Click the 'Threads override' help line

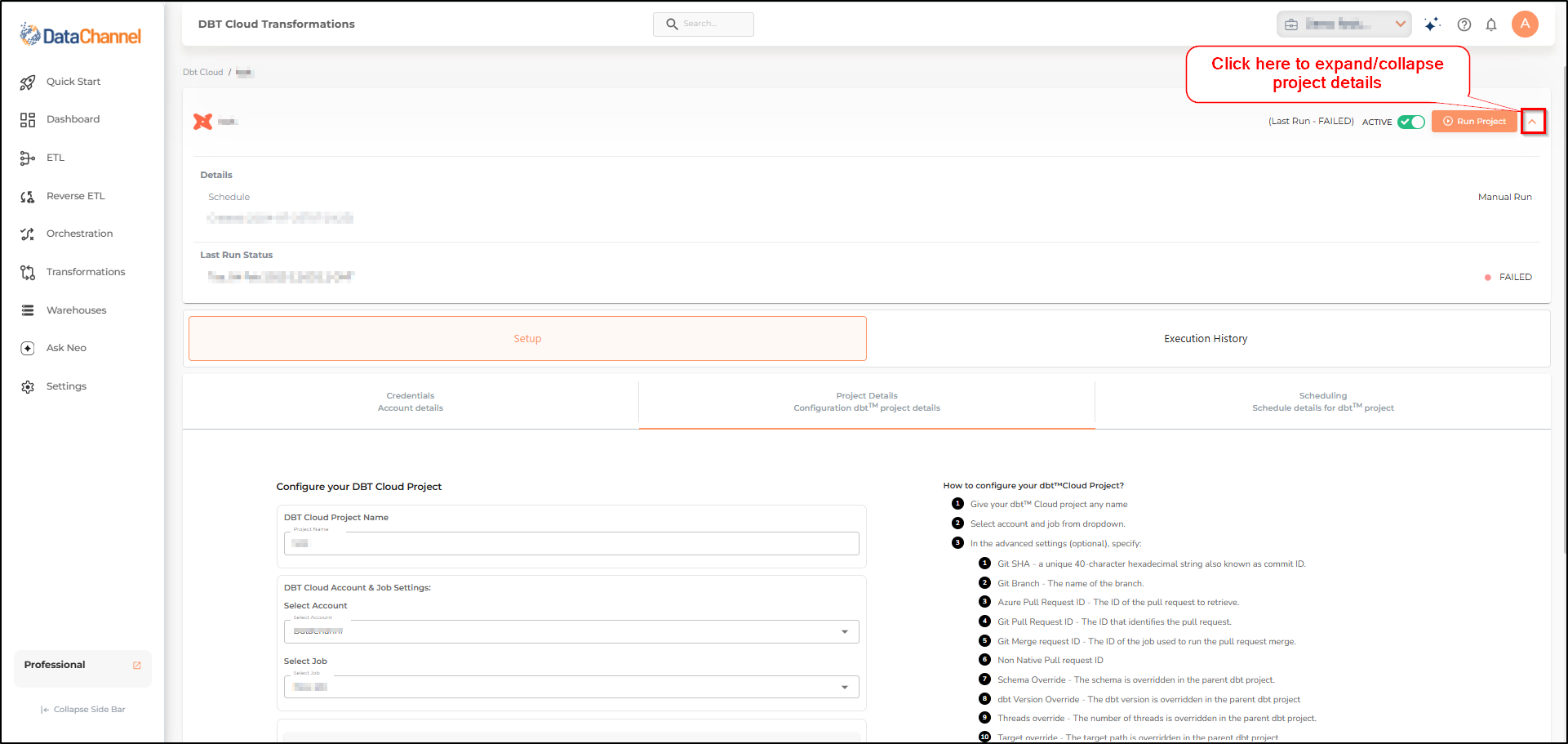[x=1157, y=719]
